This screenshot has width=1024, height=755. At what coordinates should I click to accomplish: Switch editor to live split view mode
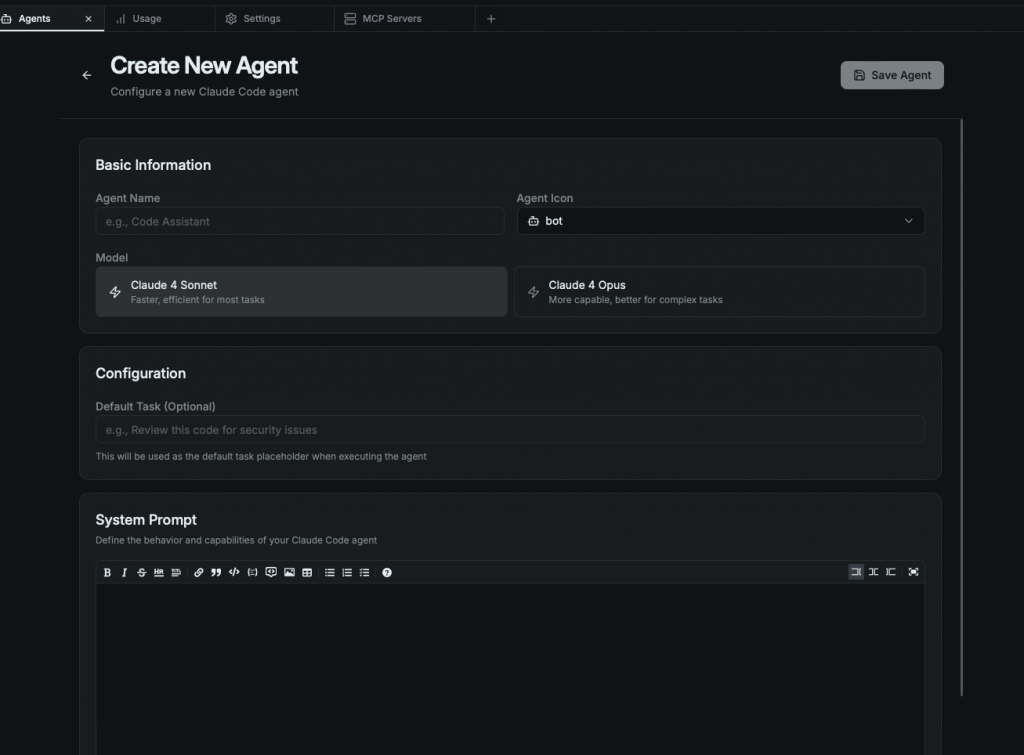[873, 571]
